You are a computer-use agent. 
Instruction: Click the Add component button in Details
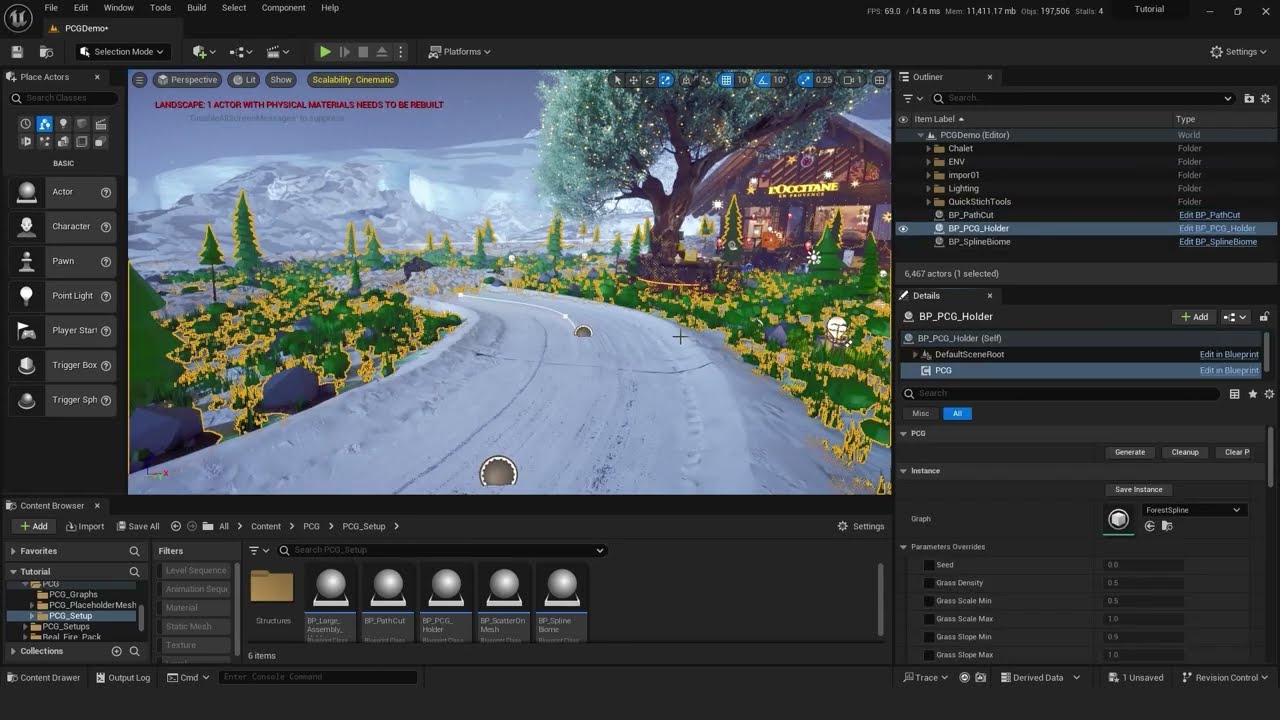(x=1194, y=317)
